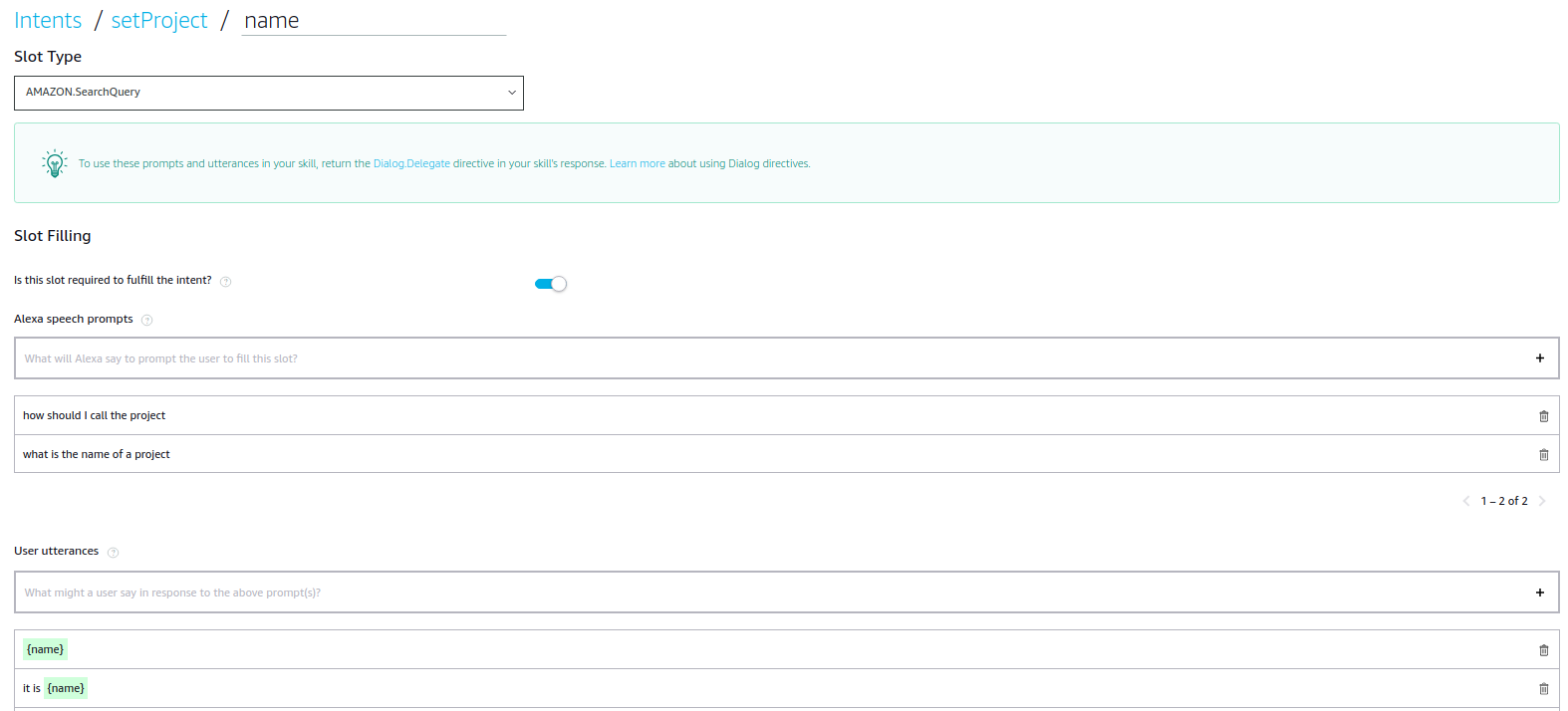Delete the 'what is the name of a project' prompt

pos(1543,455)
